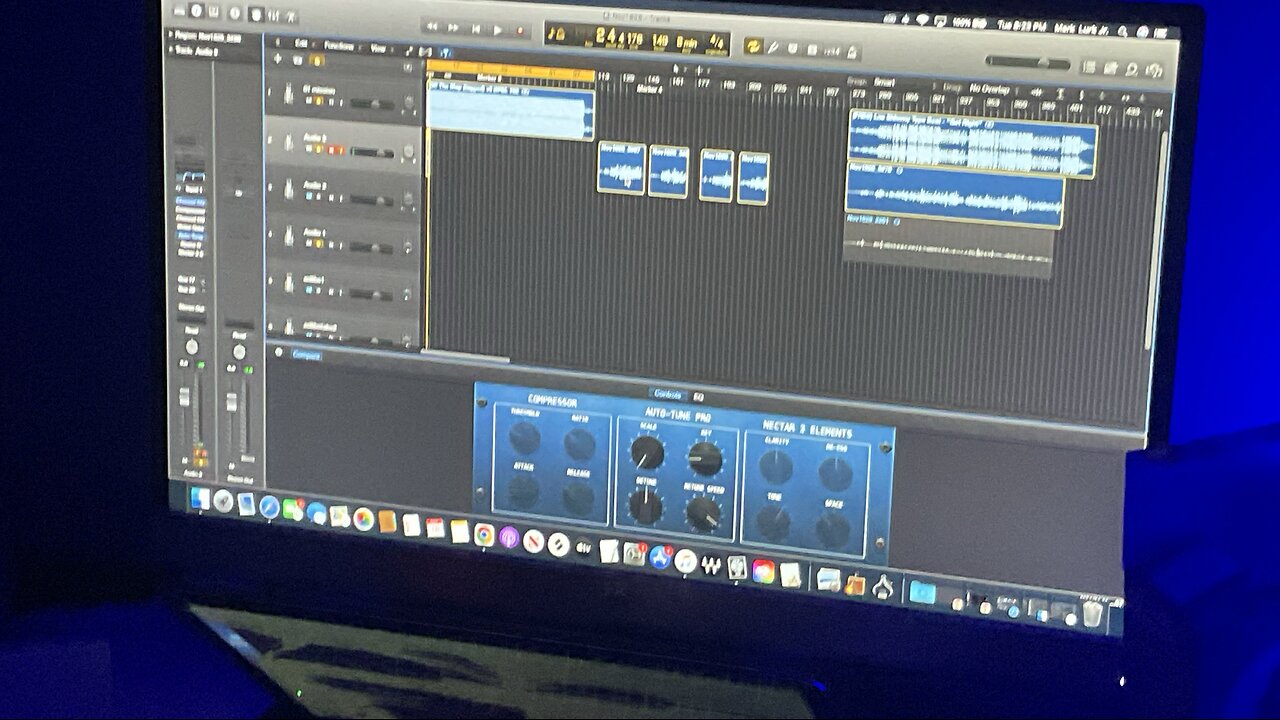Click the Compare button in Smart Controls

coord(306,354)
